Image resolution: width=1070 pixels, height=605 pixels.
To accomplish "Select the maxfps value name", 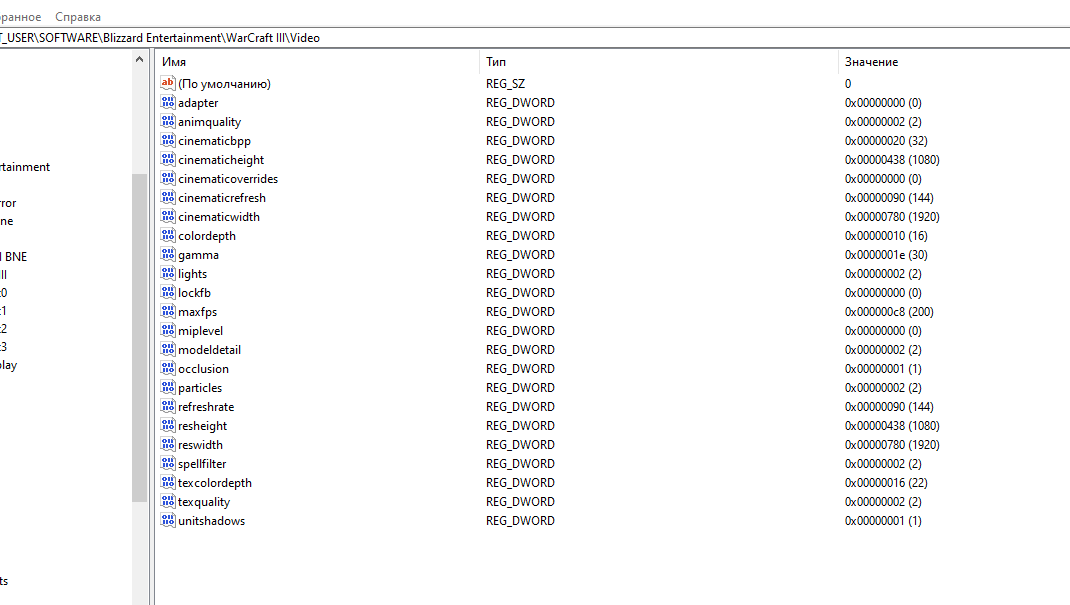I will click(x=197, y=311).
